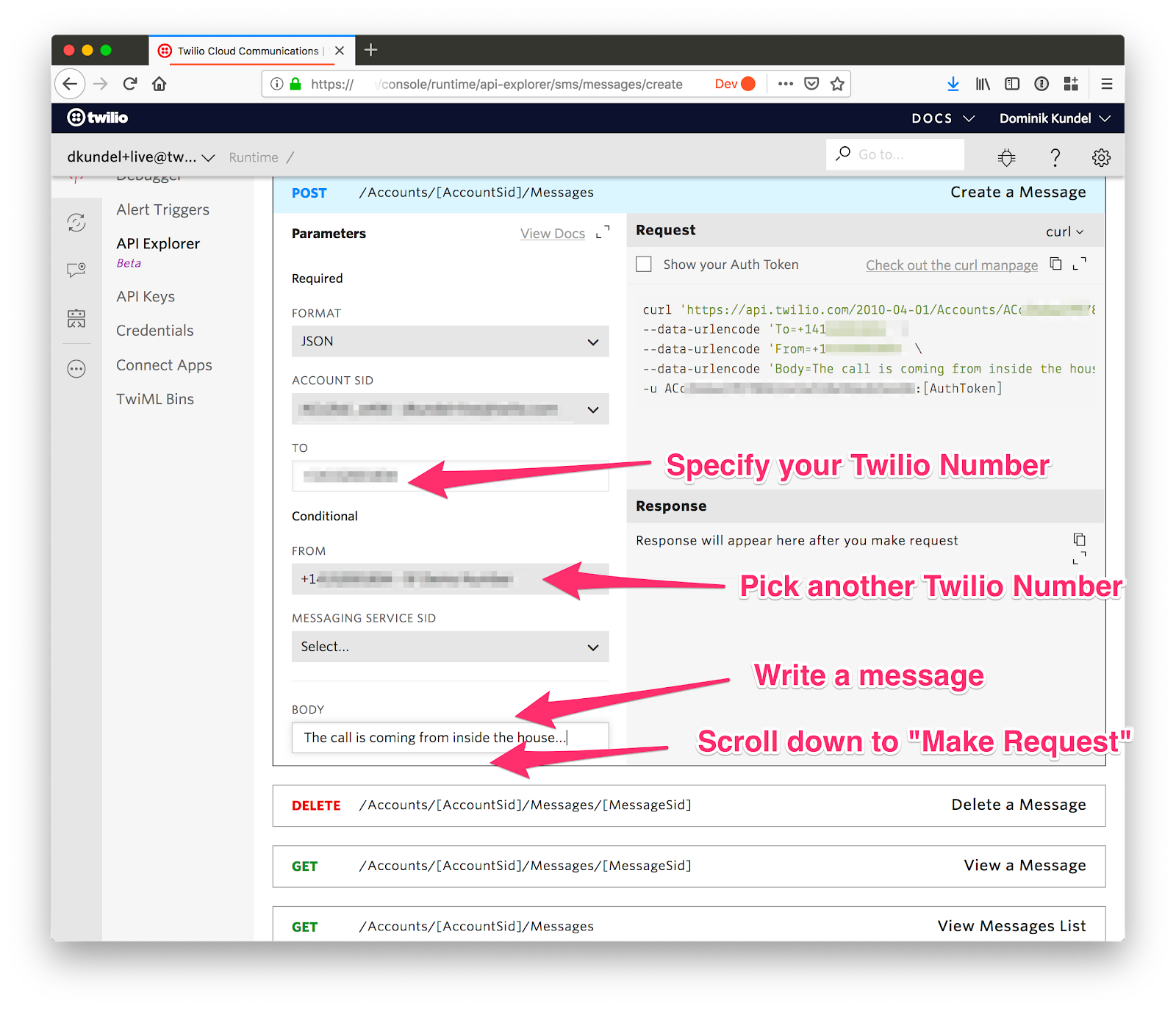Close the Twilio browser tab
This screenshot has width=1176, height=1009.
coord(340,51)
